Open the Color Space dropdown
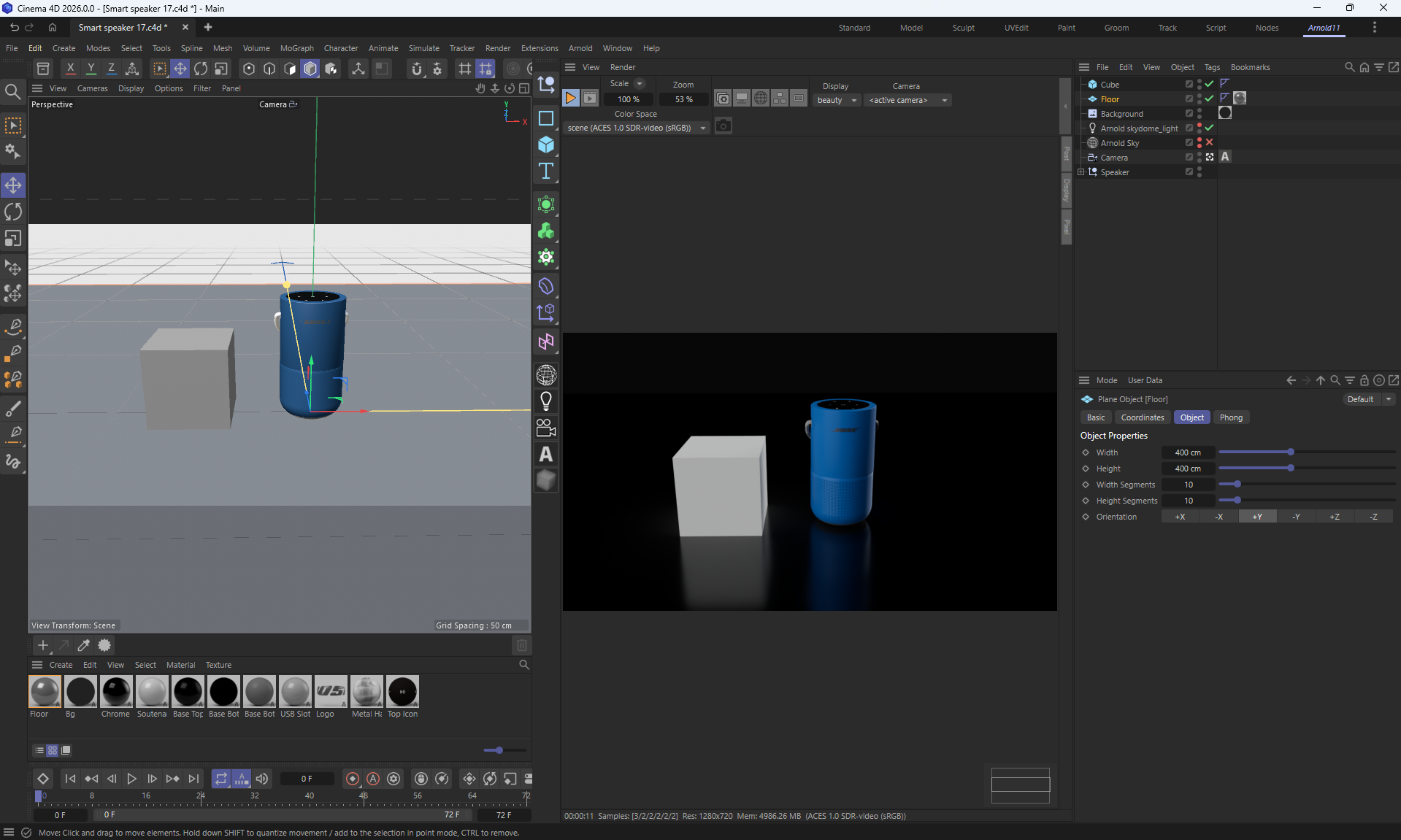Viewport: 1401px width, 840px height. (636, 128)
